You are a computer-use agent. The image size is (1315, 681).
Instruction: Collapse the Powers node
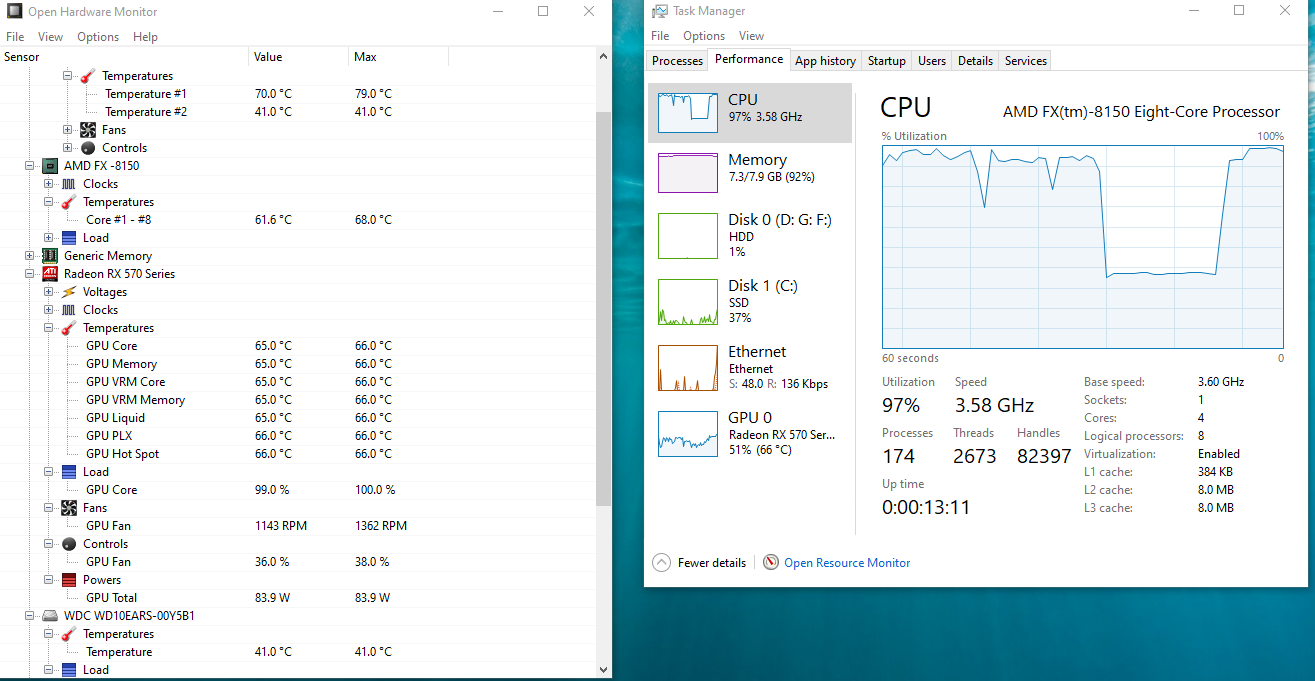49,580
